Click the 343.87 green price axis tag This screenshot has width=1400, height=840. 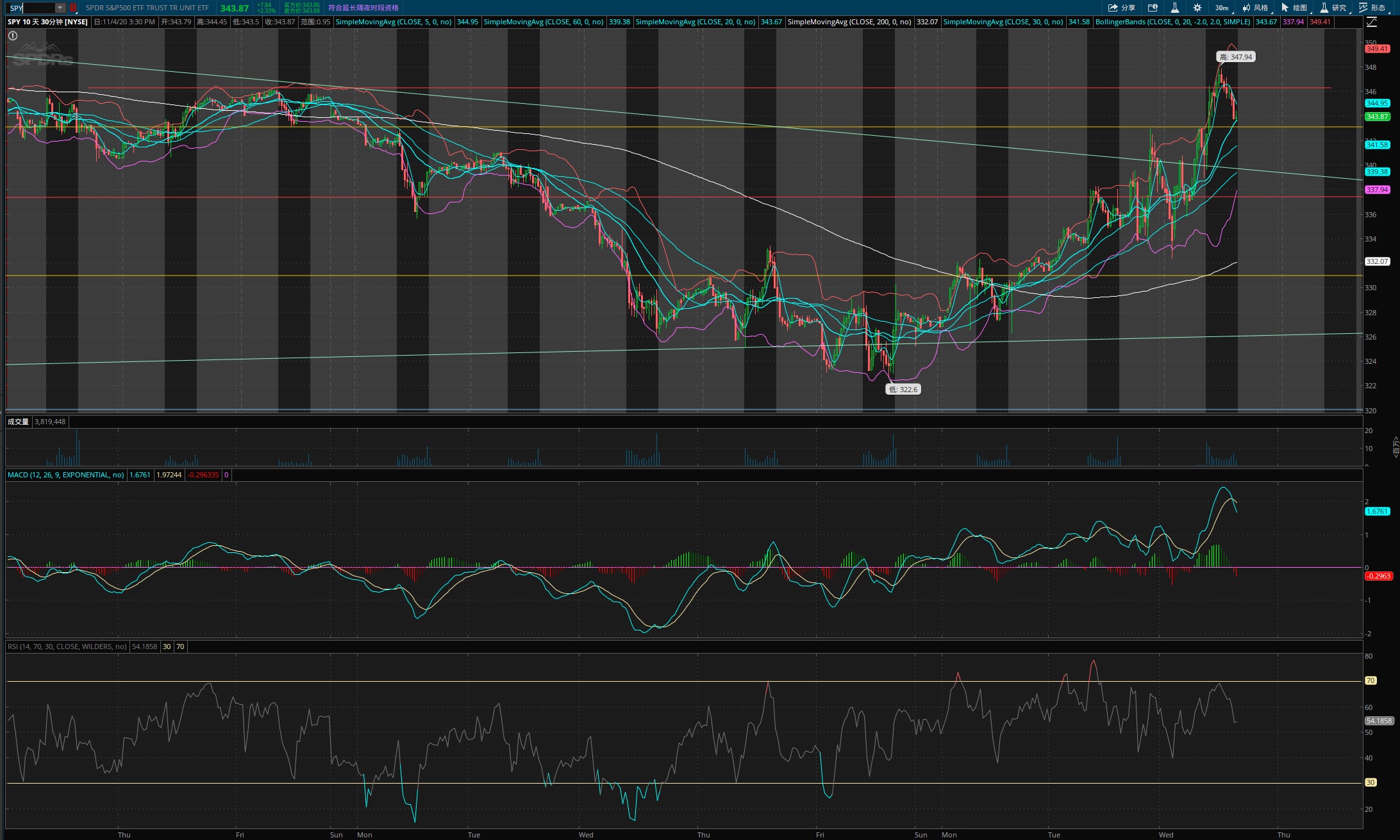click(1376, 117)
